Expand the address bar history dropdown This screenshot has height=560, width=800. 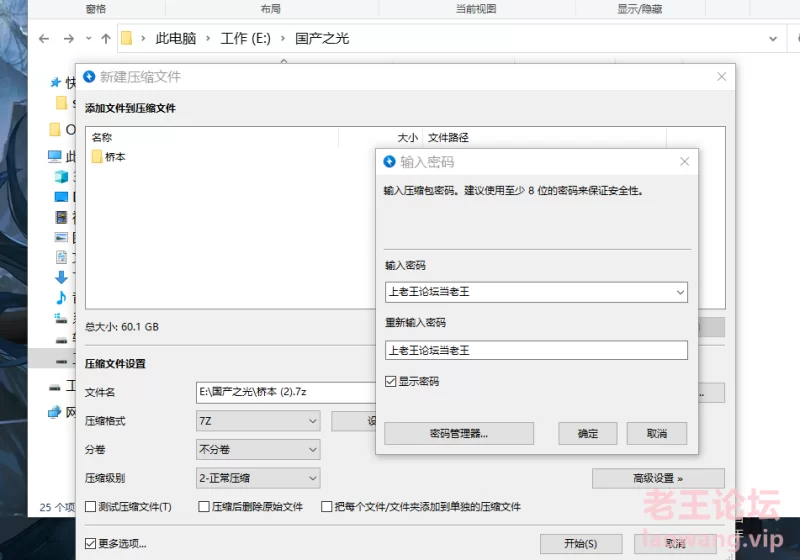click(x=773, y=38)
